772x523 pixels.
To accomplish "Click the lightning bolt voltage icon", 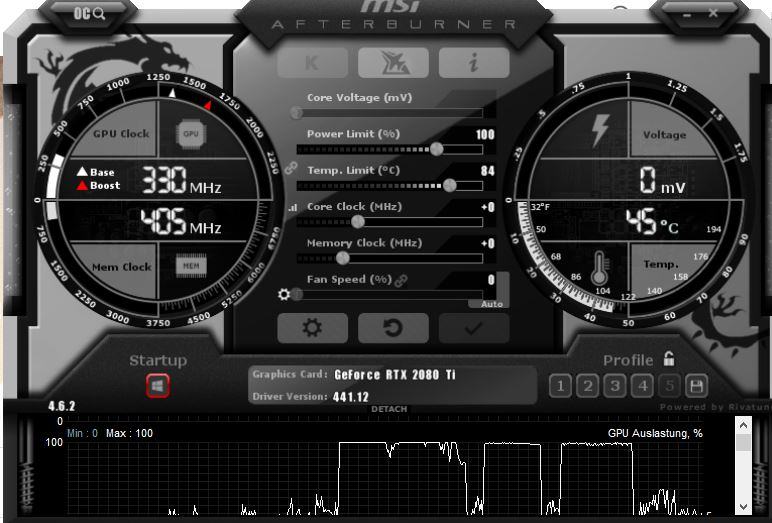I will pos(600,130).
